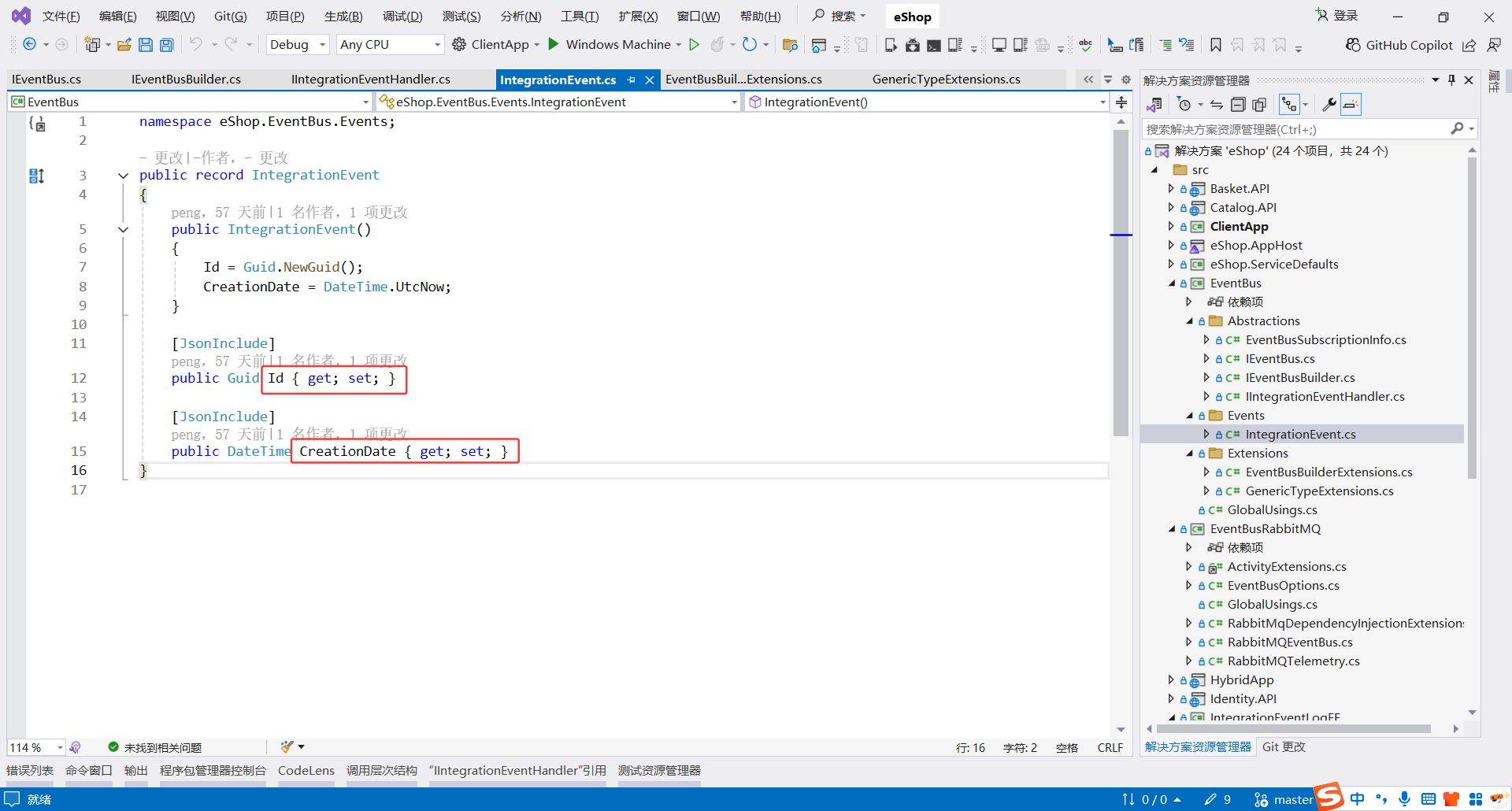
Task: Toggle the IME microphone voice input
Action: pos(1404,799)
